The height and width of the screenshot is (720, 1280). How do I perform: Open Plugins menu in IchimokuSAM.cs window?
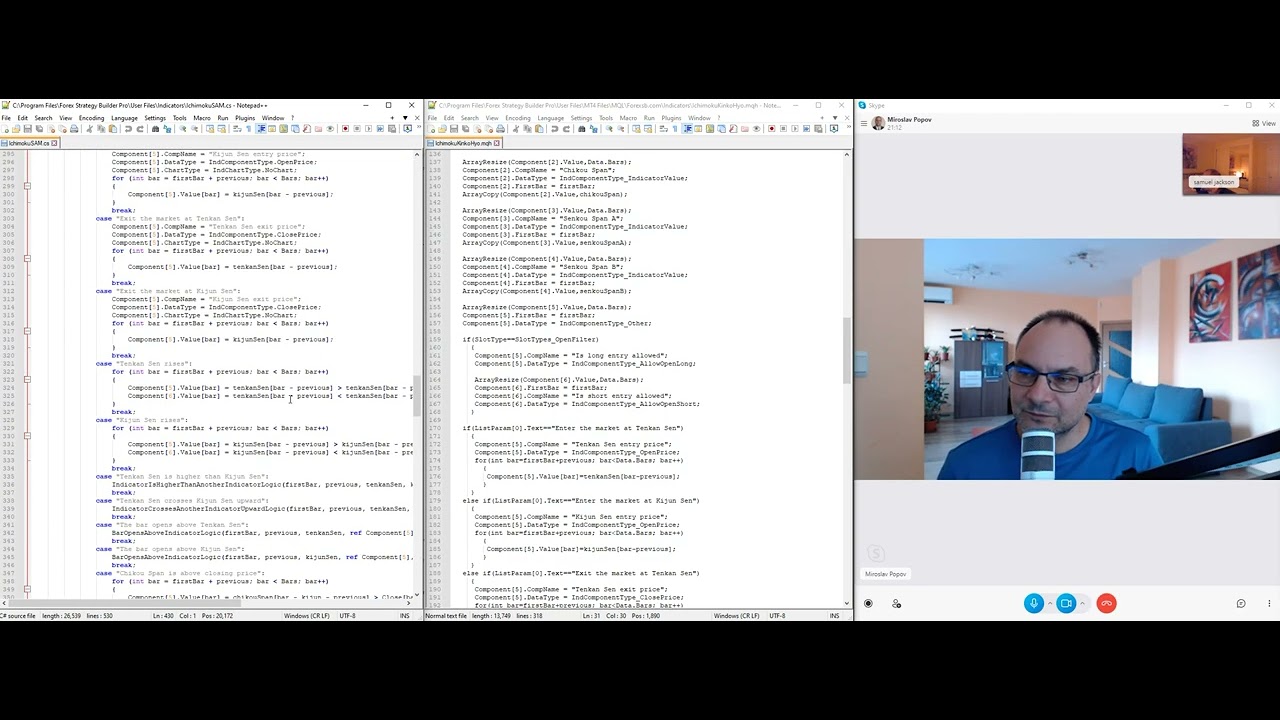(x=245, y=118)
